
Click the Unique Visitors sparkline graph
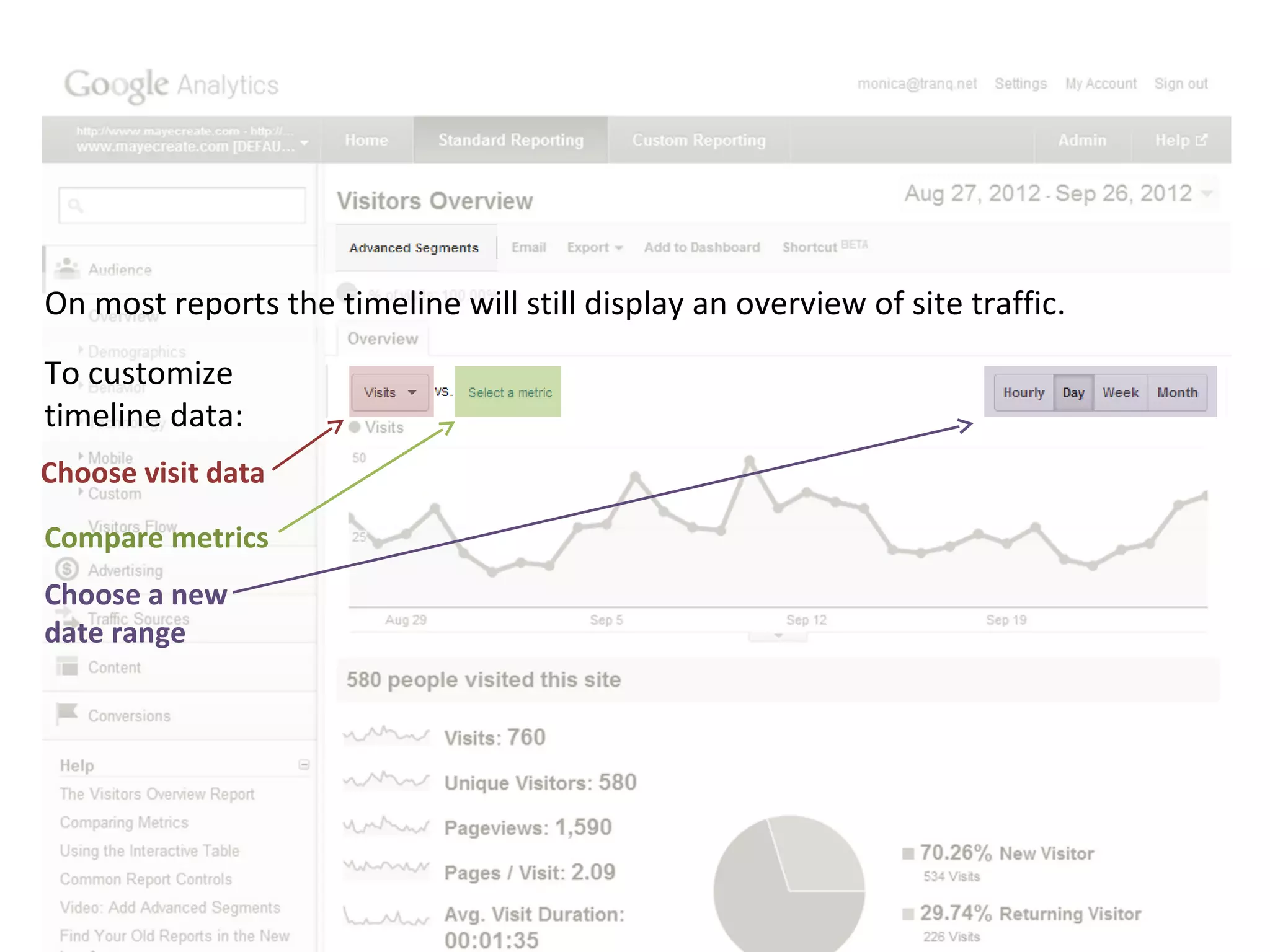(386, 780)
